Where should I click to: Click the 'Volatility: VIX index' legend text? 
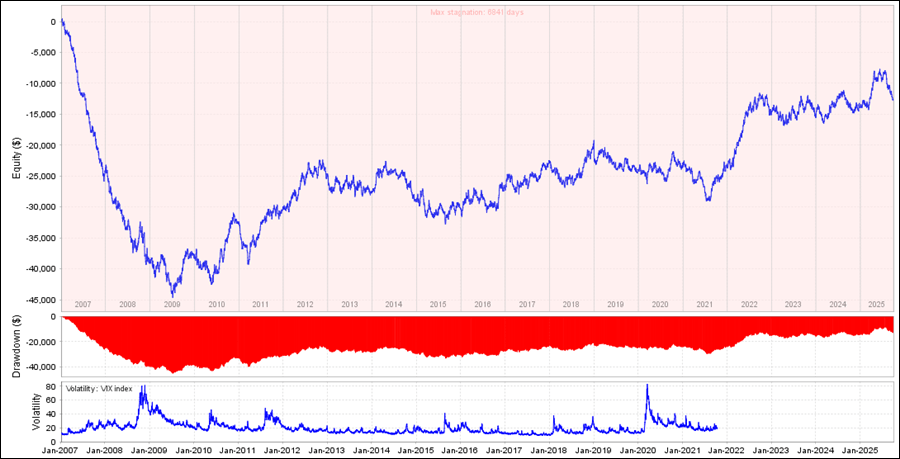click(x=106, y=387)
